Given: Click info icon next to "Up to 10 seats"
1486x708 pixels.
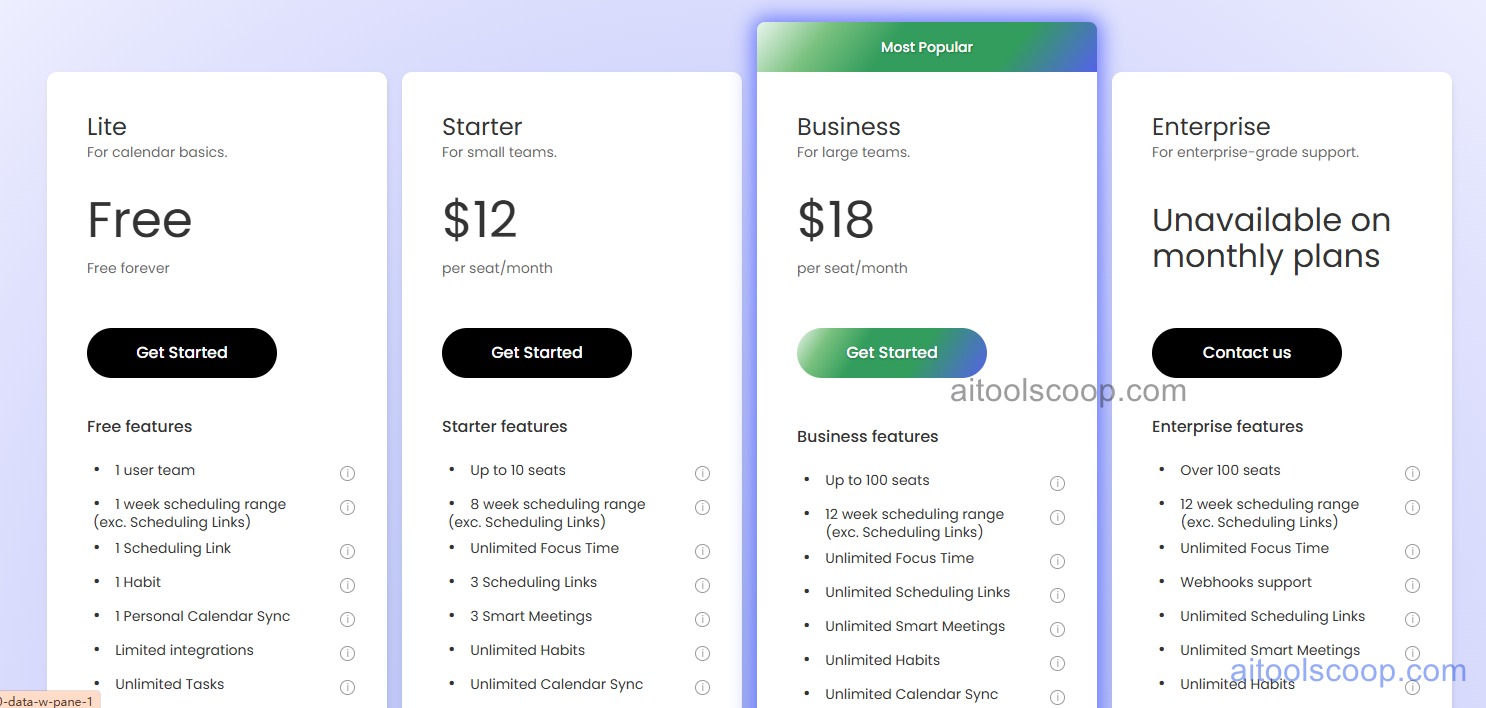Looking at the screenshot, I should [x=702, y=473].
